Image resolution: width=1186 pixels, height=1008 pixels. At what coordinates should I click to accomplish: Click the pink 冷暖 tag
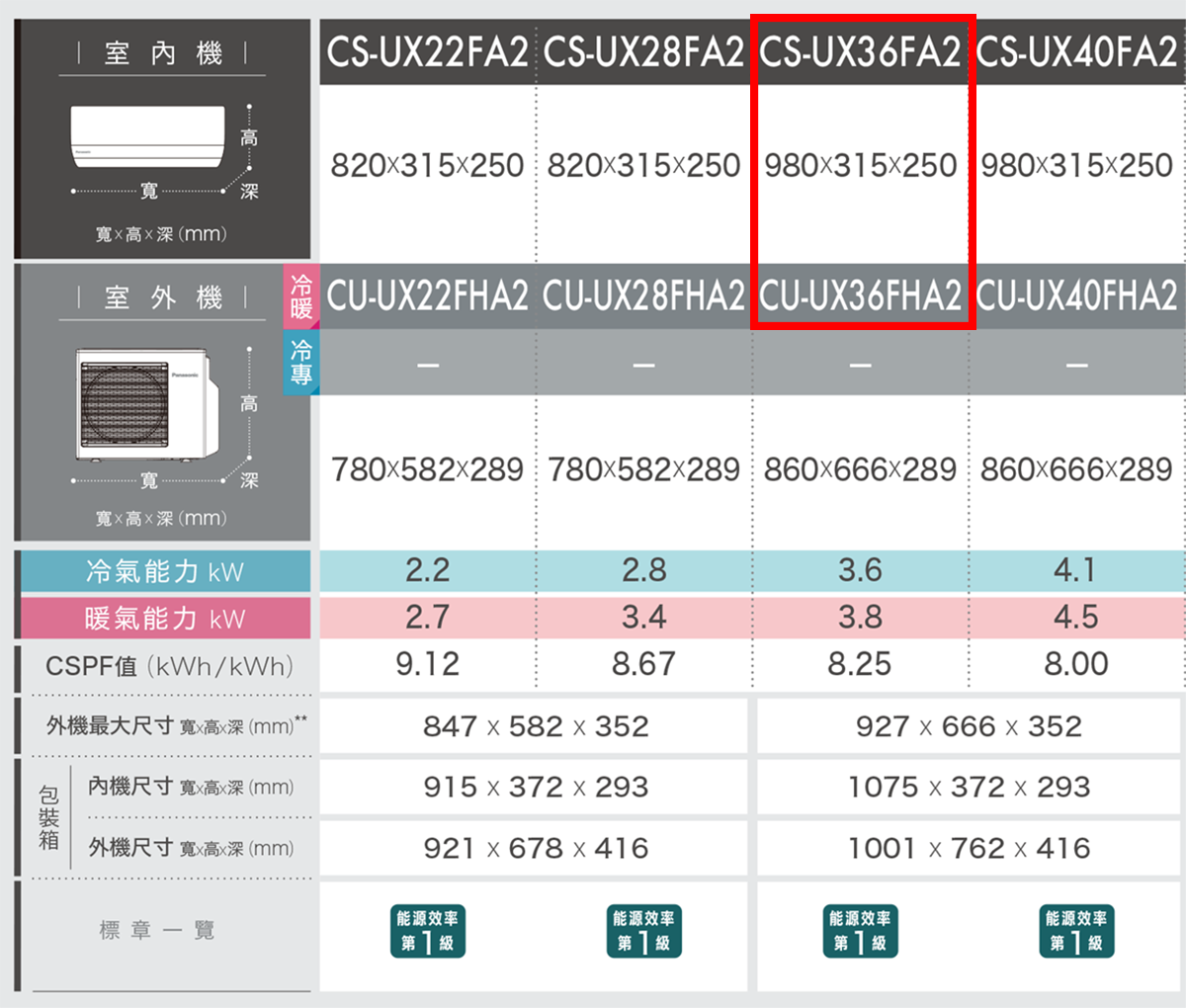tap(300, 296)
